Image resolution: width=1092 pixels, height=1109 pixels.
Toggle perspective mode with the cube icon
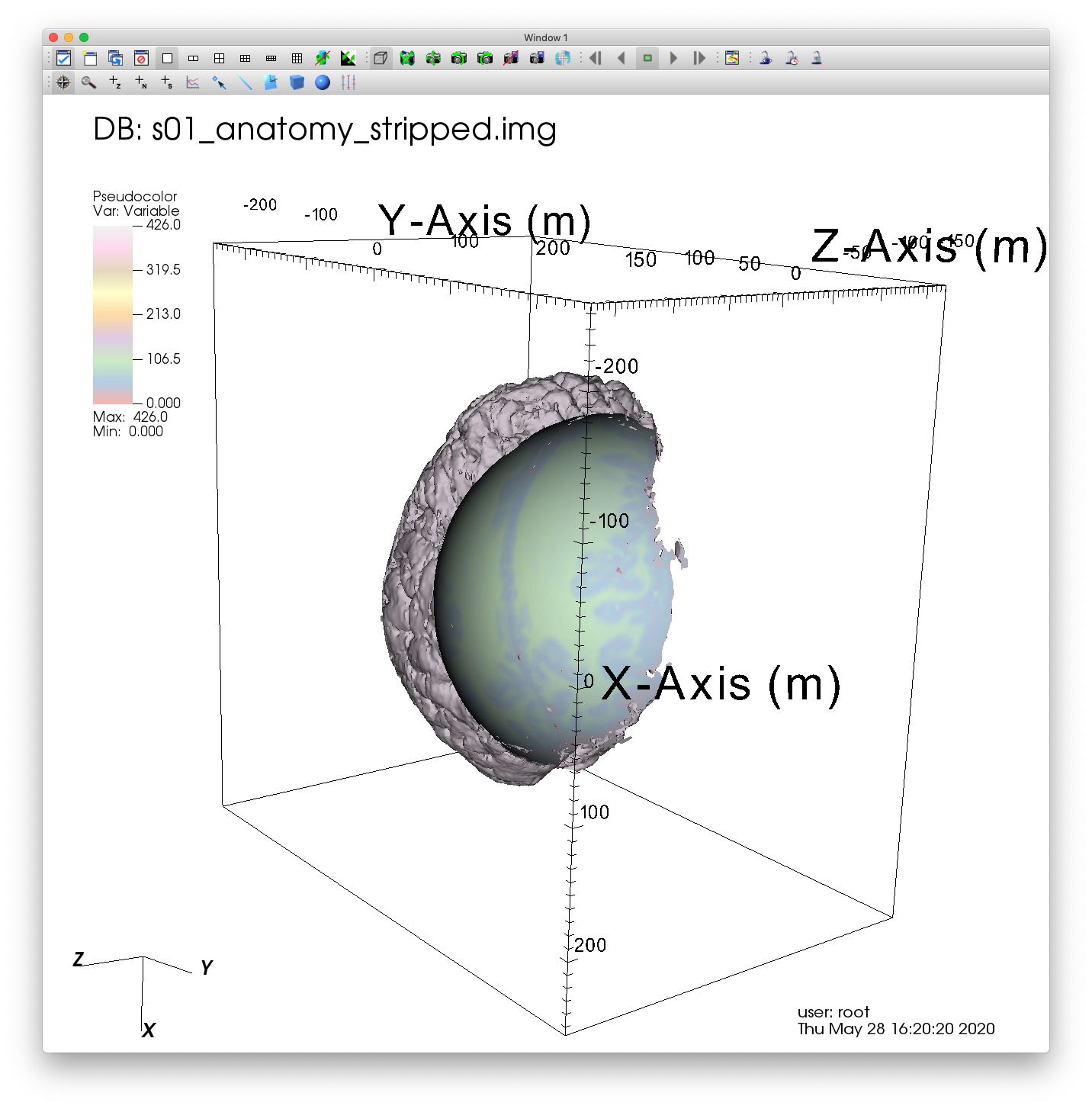(381, 58)
